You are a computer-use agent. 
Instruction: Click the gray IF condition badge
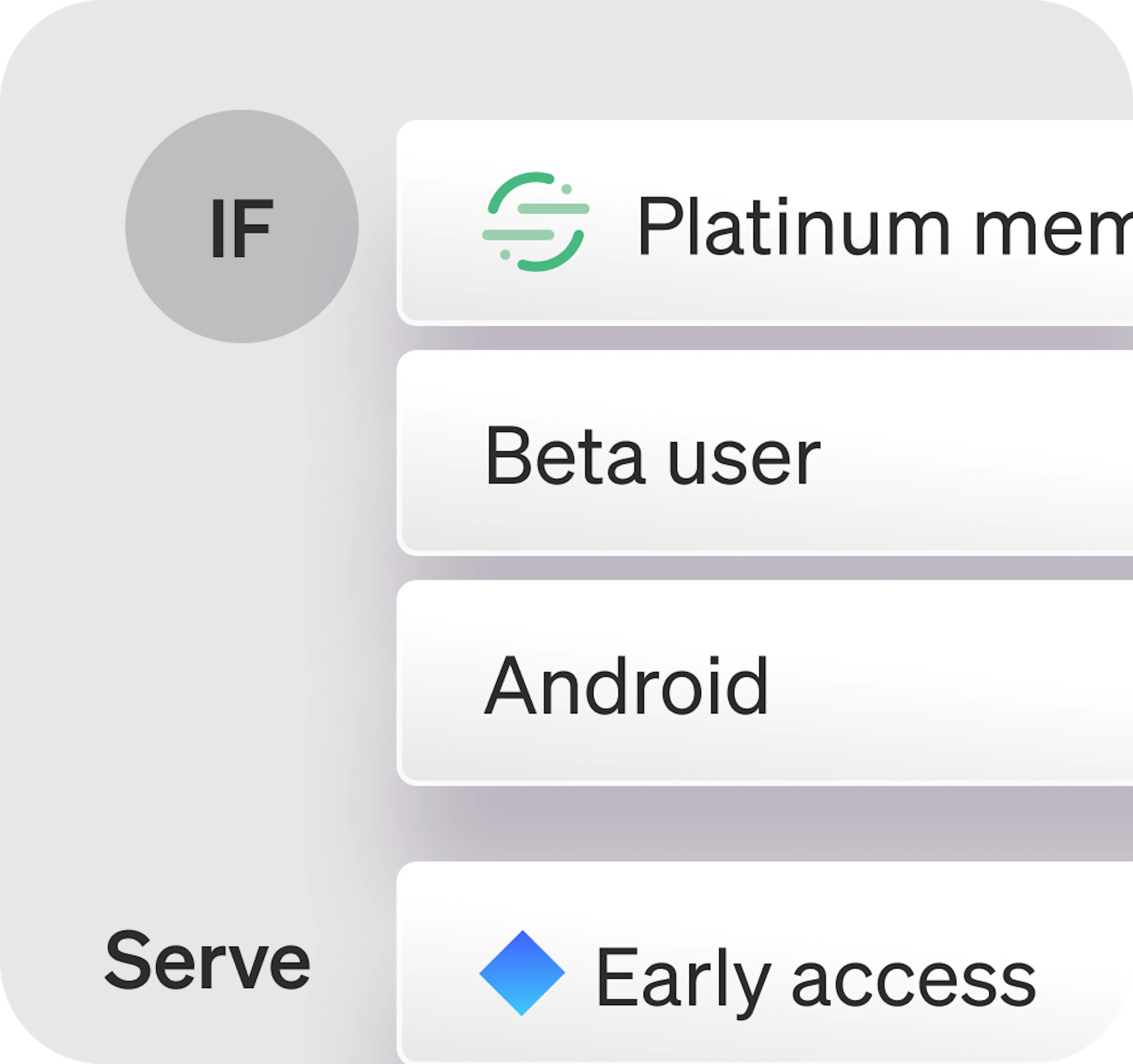point(242,226)
